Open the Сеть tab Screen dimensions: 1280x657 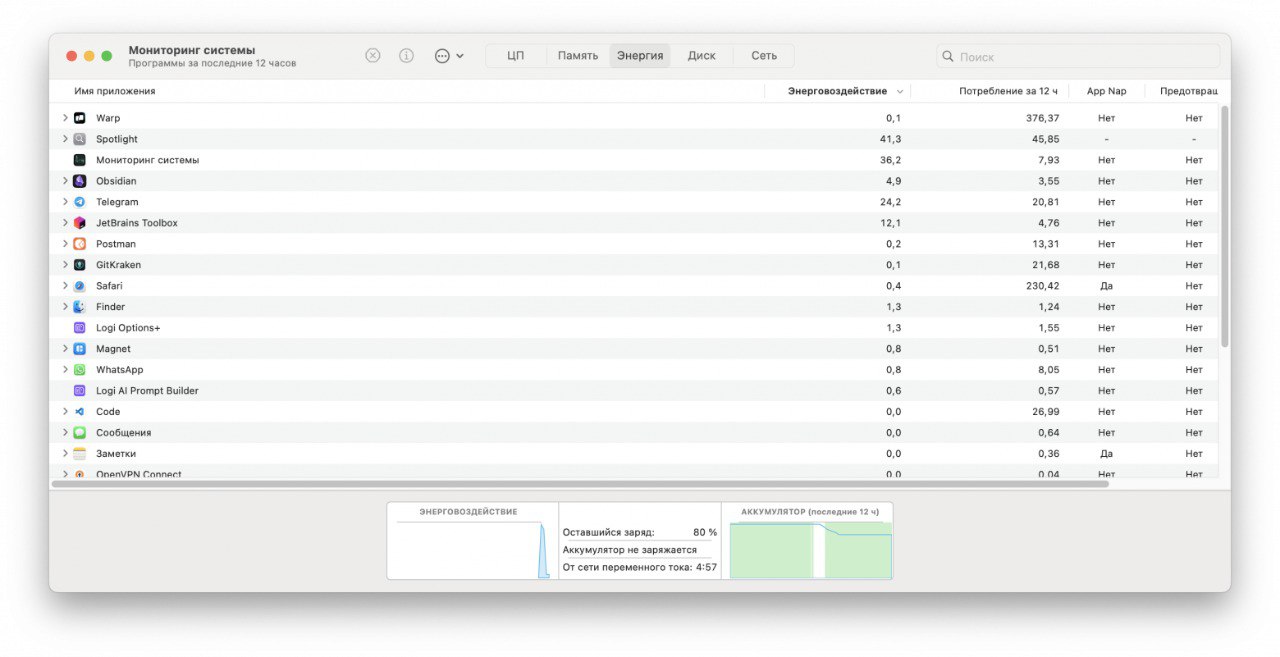point(764,56)
